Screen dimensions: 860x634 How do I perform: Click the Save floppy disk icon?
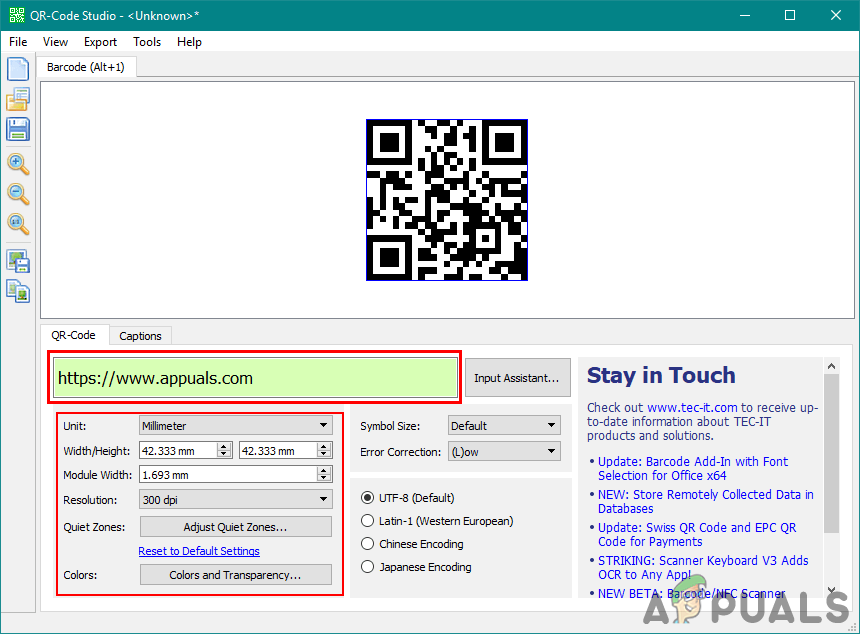tap(18, 129)
